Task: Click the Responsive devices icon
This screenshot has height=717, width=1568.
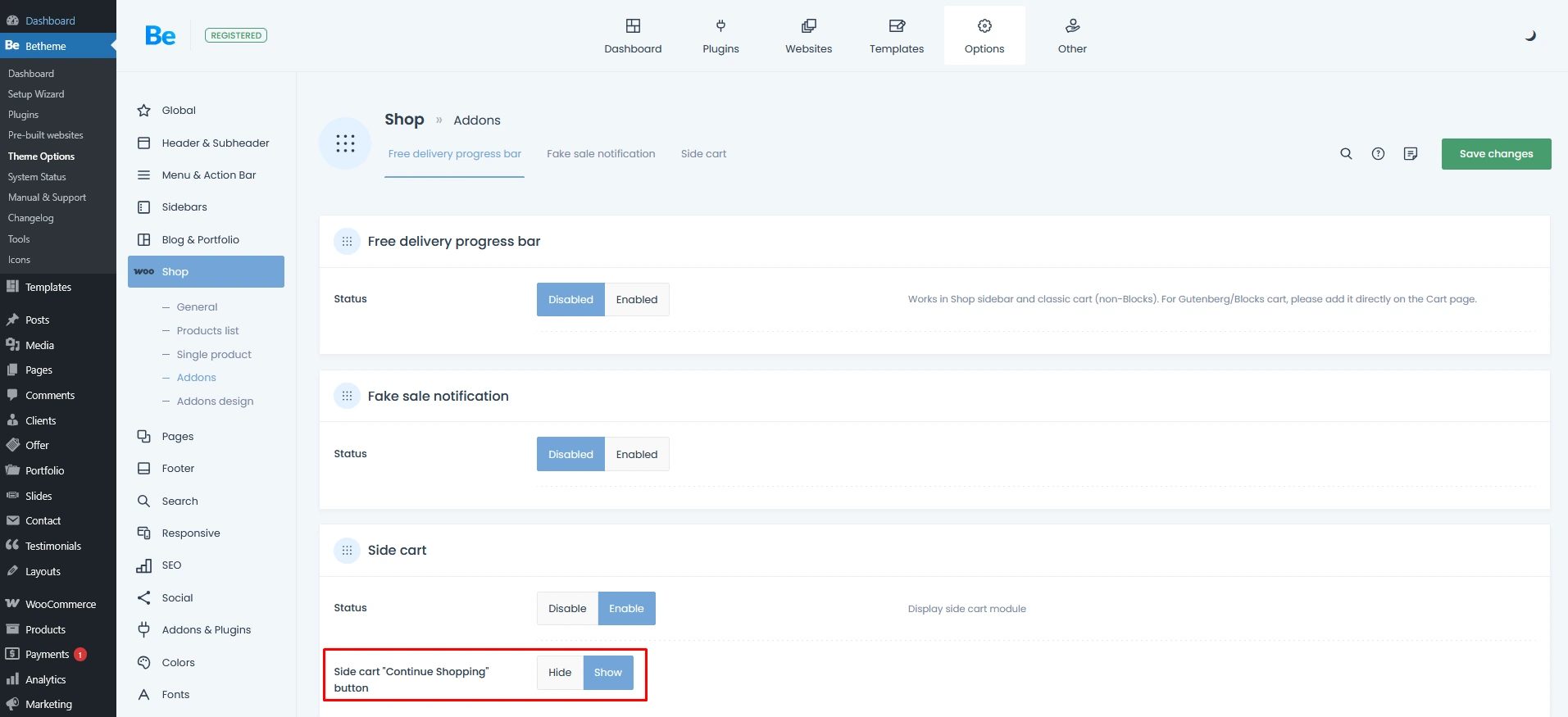Action: tap(144, 533)
